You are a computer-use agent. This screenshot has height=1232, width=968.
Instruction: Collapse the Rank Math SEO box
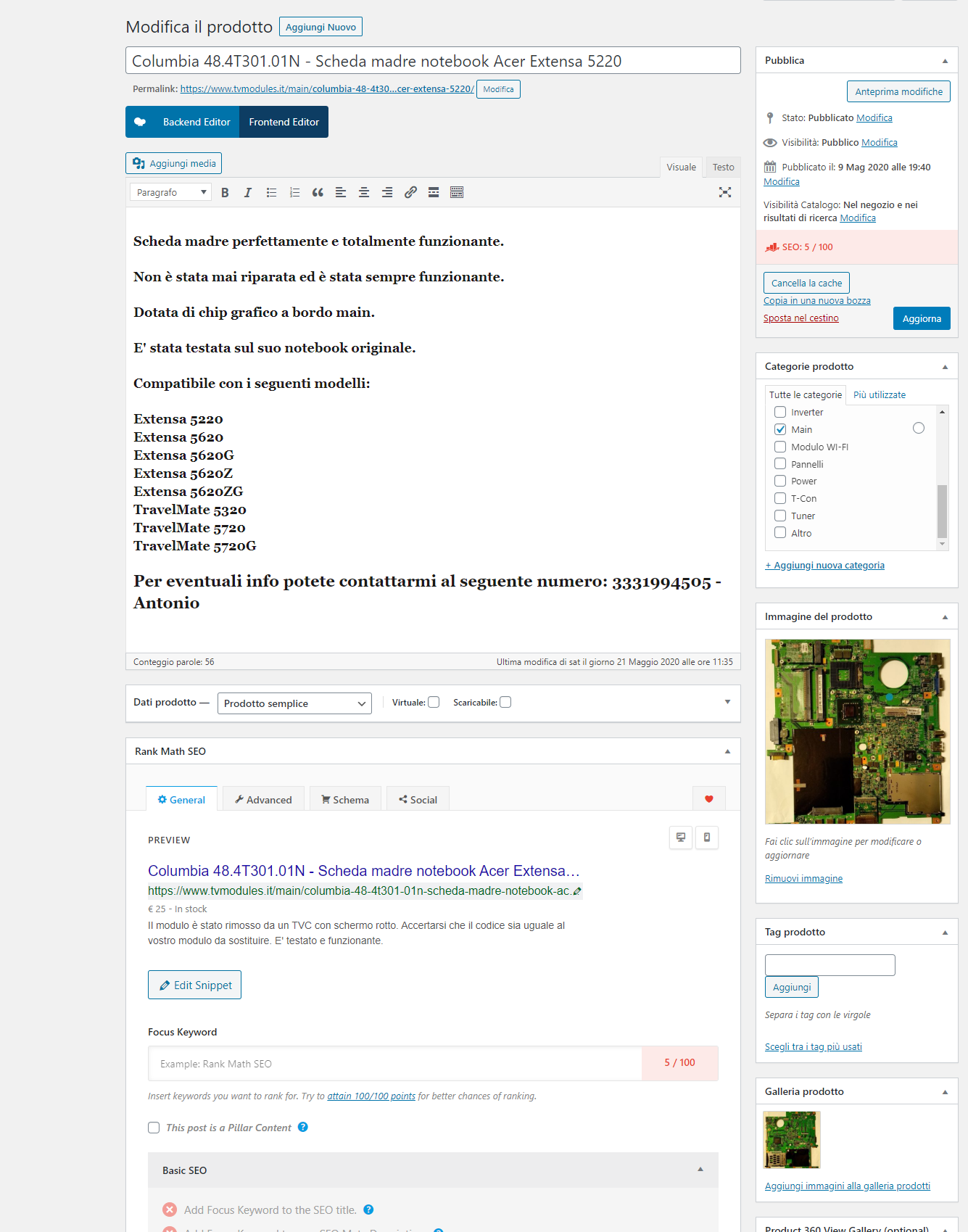click(x=727, y=751)
